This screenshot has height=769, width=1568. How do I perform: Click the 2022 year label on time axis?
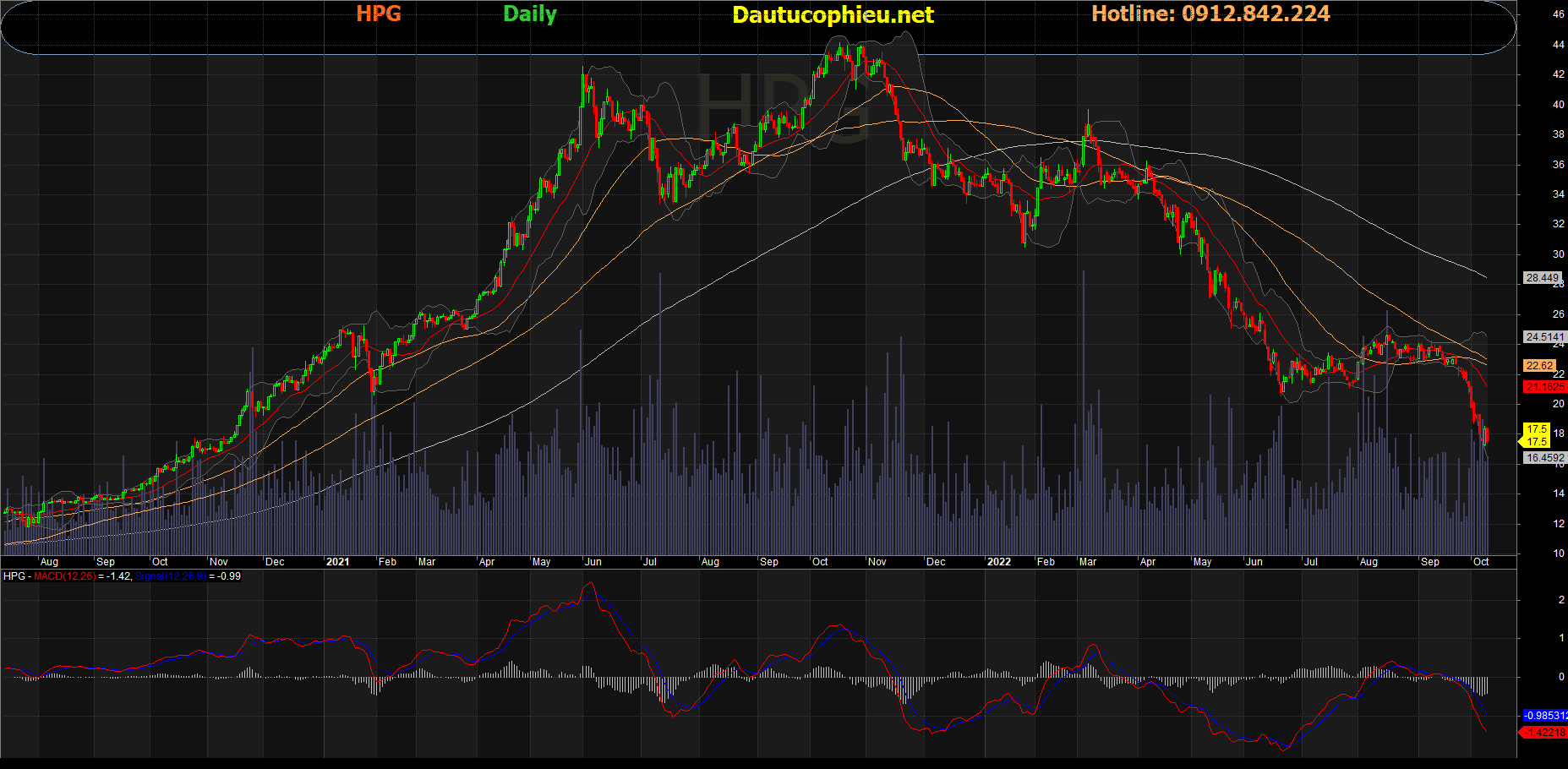pyautogui.click(x=998, y=561)
